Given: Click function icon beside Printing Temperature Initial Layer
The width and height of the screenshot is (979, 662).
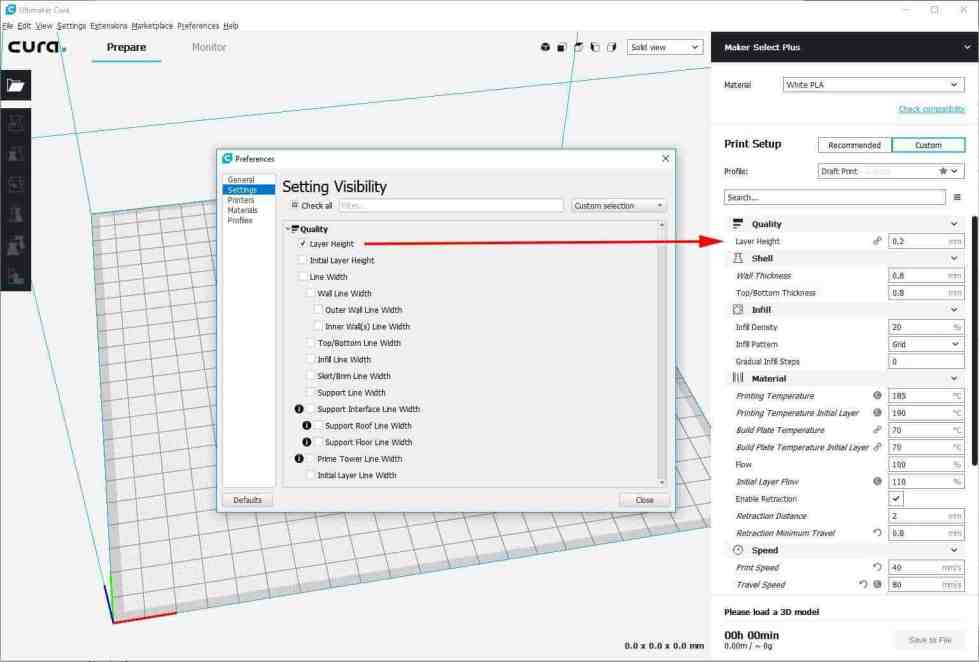Looking at the screenshot, I should pos(877,413).
